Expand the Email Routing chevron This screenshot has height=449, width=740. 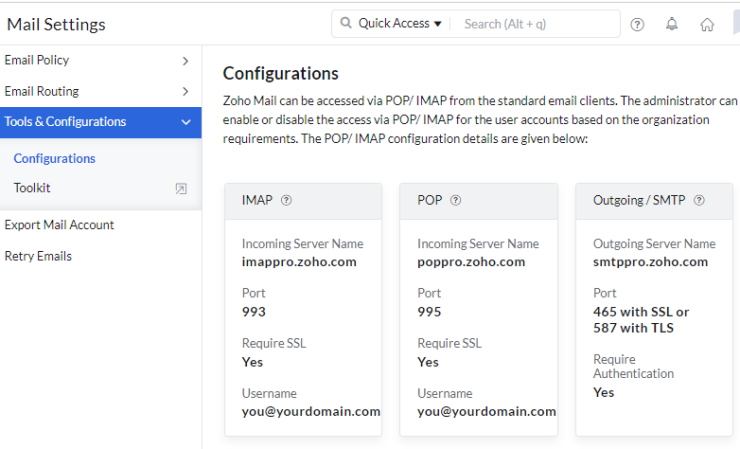coord(185,92)
